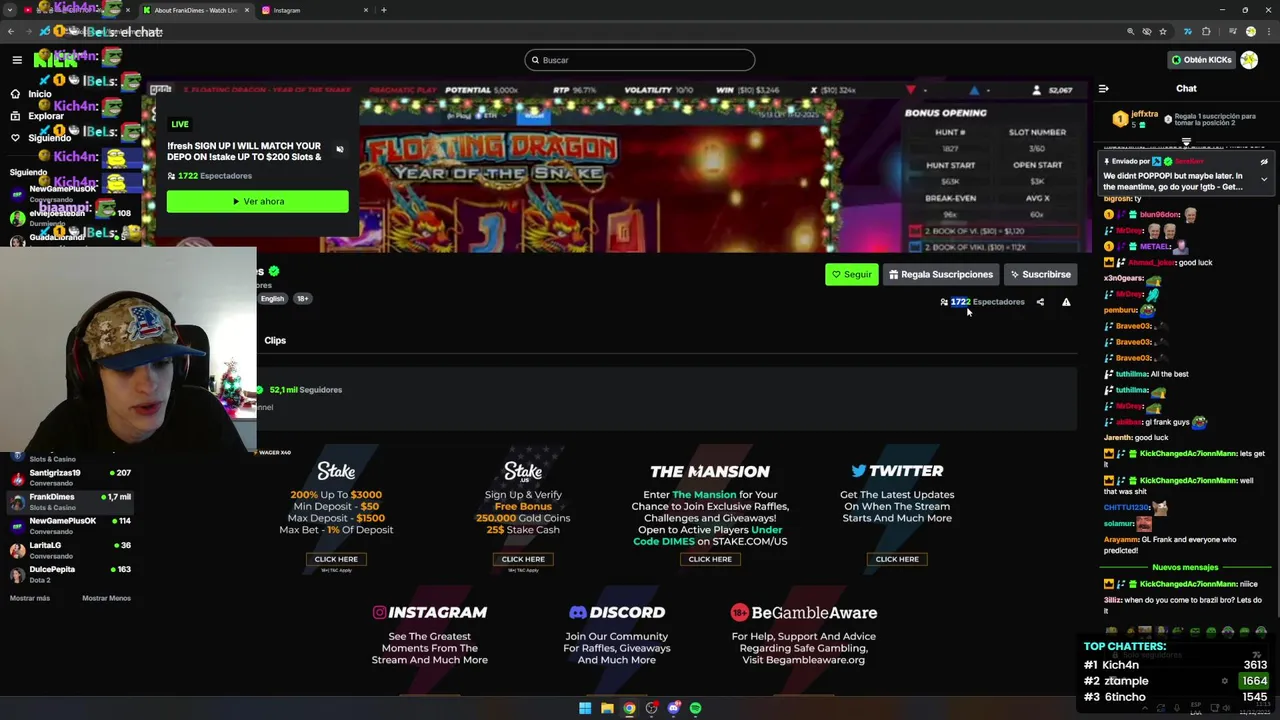Open the browser extensions puzzle icon
Image resolution: width=1280 pixels, height=720 pixels.
pyautogui.click(x=1206, y=32)
